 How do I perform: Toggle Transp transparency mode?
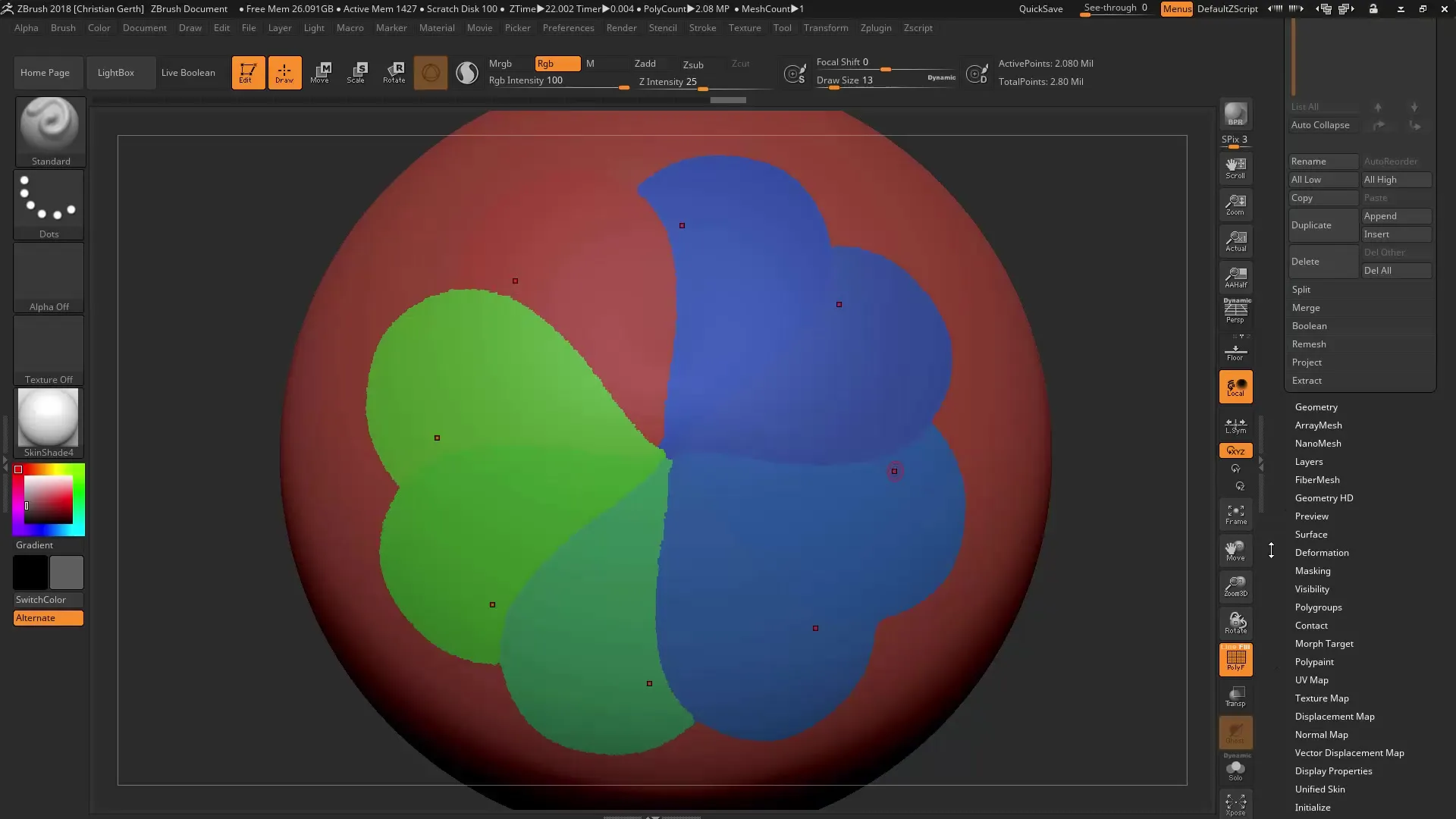coord(1235,696)
